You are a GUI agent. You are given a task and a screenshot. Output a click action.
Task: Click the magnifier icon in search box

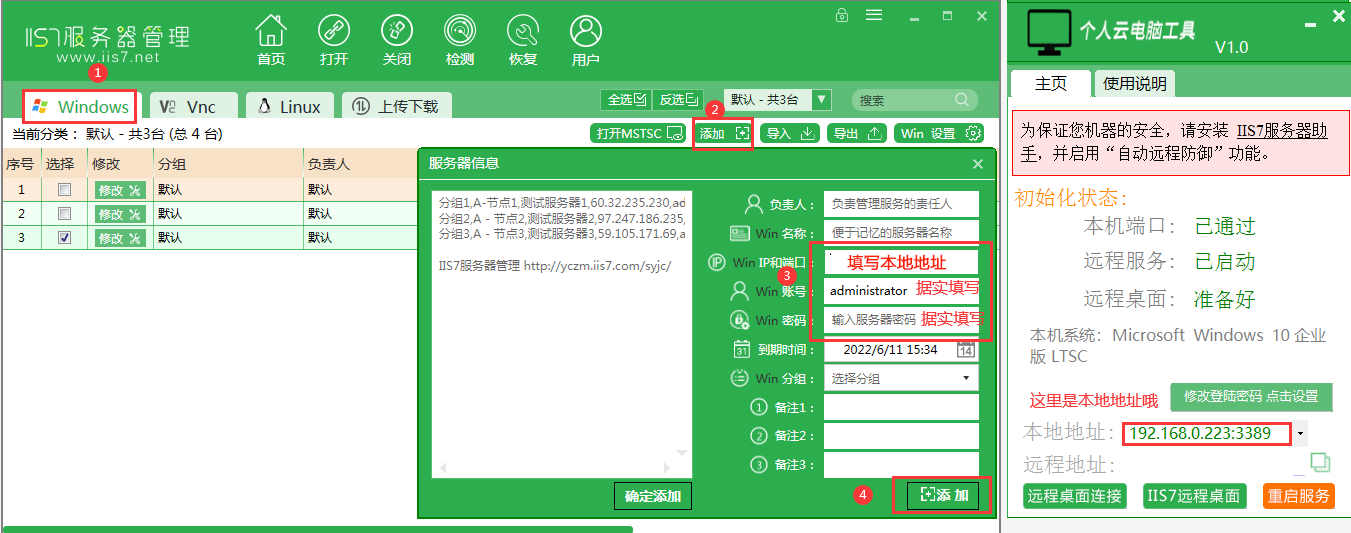tap(962, 100)
